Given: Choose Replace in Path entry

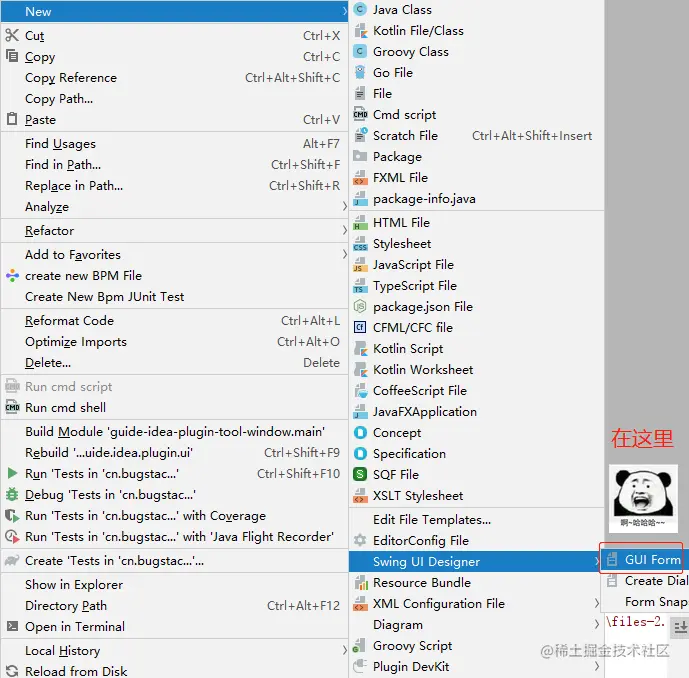Looking at the screenshot, I should tap(174, 185).
